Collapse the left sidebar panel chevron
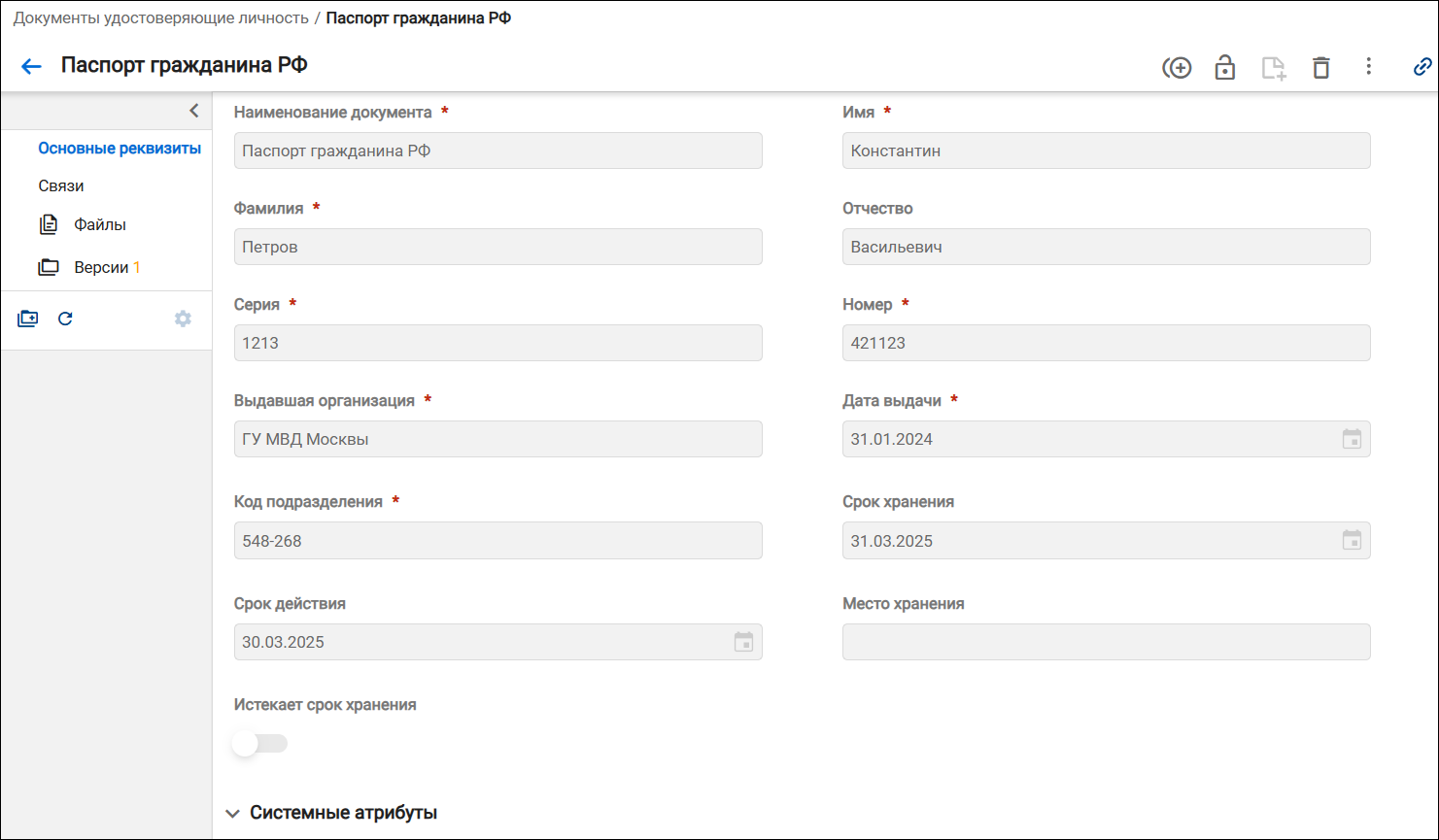1439x840 pixels. point(194,111)
